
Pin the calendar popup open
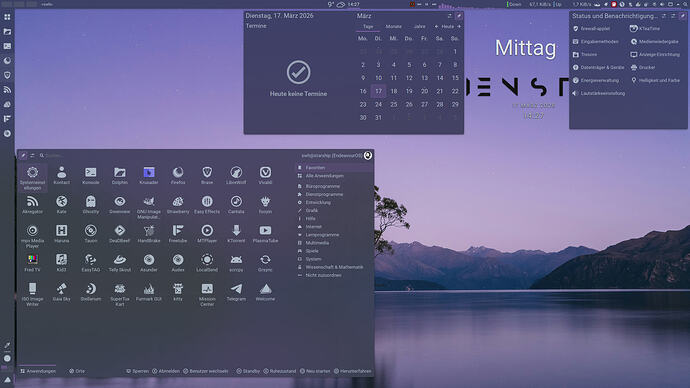click(459, 16)
